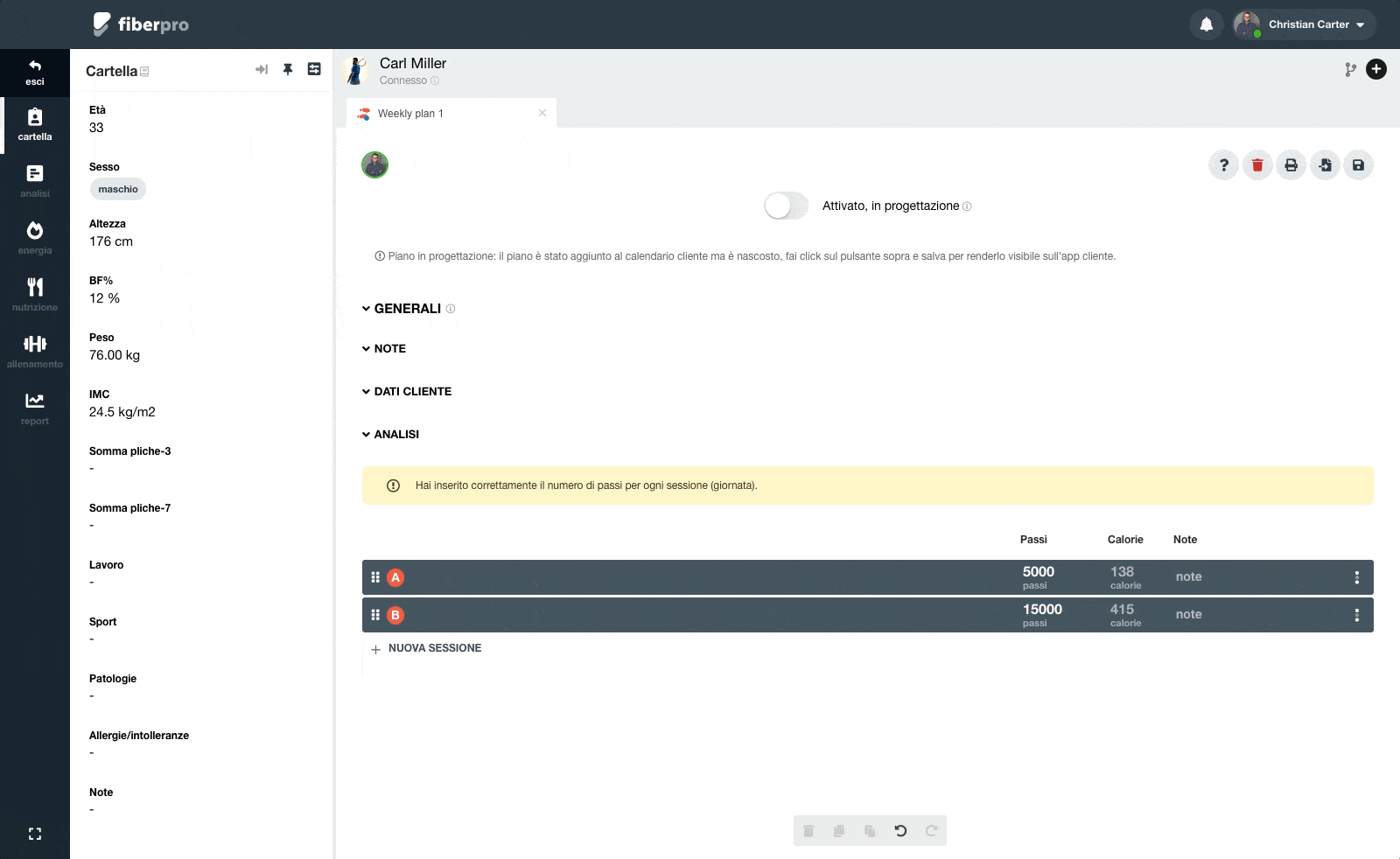The height and width of the screenshot is (859, 1400).
Task: Click the 76.00 kg Peso value
Action: 115,355
